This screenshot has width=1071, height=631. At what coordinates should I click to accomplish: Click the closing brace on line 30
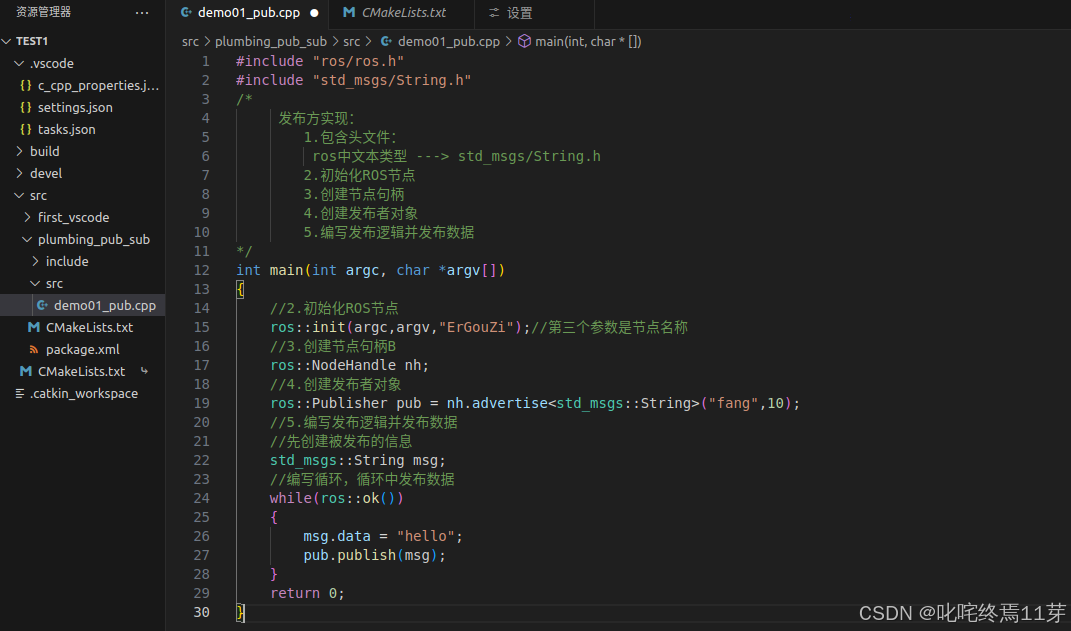point(240,612)
